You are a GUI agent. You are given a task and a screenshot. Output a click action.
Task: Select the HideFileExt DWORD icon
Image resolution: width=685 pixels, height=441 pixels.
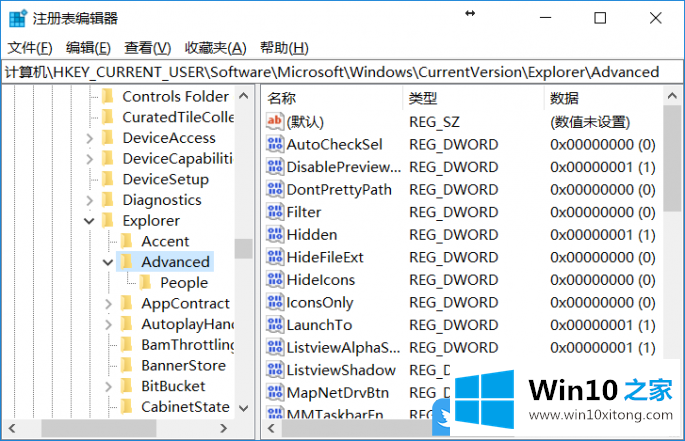(x=274, y=257)
